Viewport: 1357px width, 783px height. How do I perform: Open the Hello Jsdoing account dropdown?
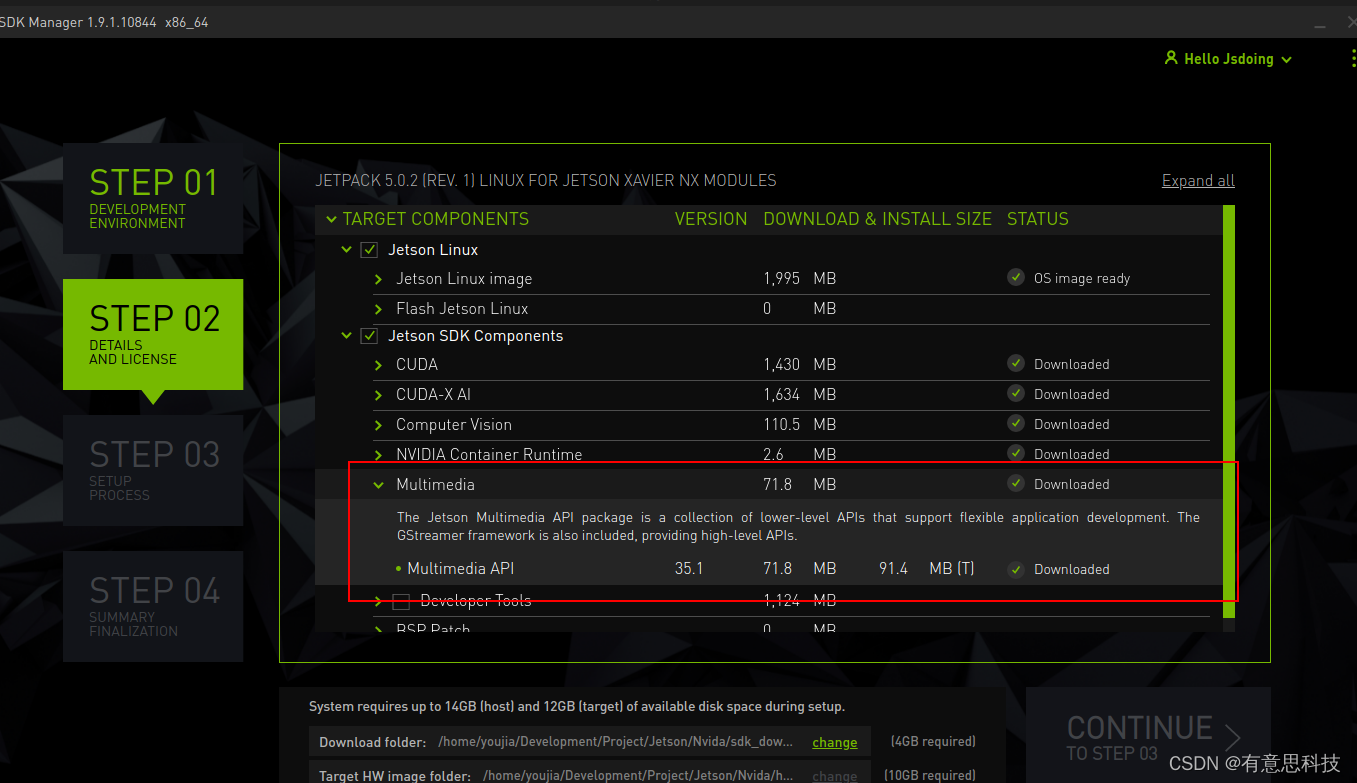(1228, 59)
